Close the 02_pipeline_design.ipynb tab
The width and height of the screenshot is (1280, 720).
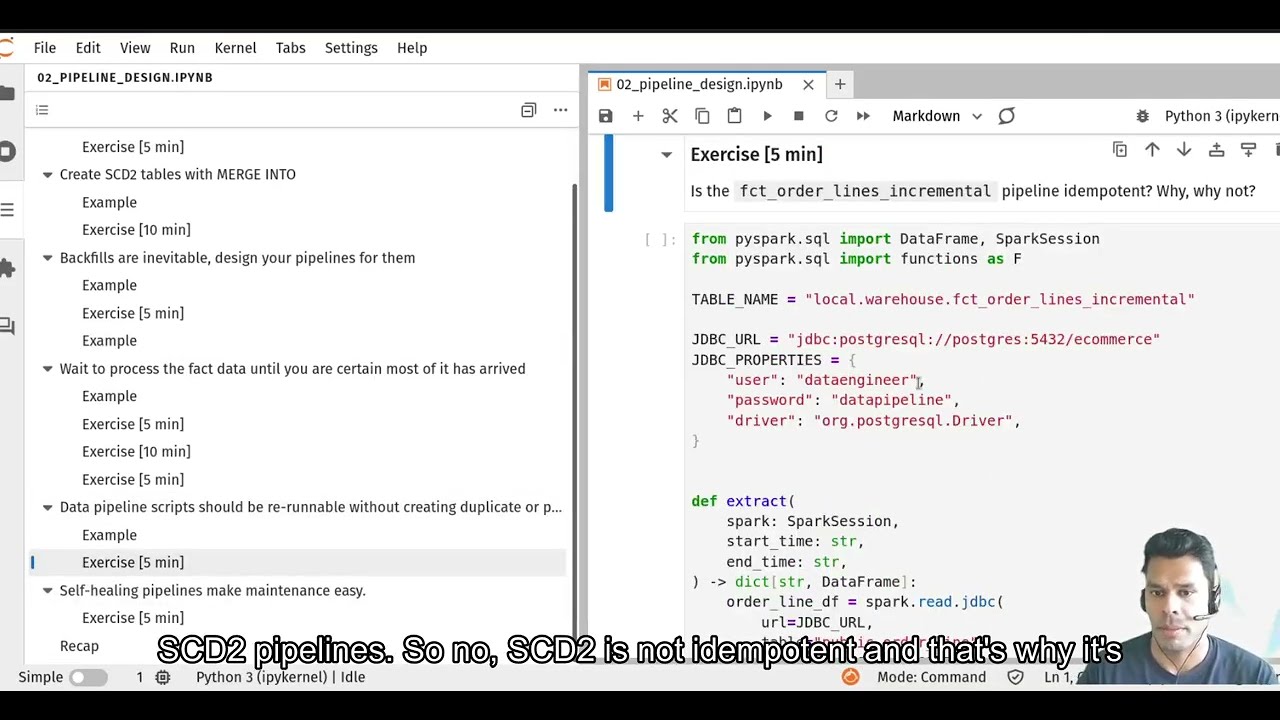point(808,84)
